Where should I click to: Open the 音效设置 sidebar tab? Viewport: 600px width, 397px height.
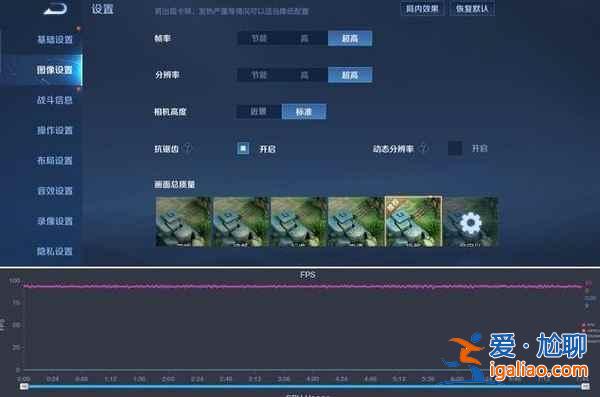pyautogui.click(x=55, y=191)
